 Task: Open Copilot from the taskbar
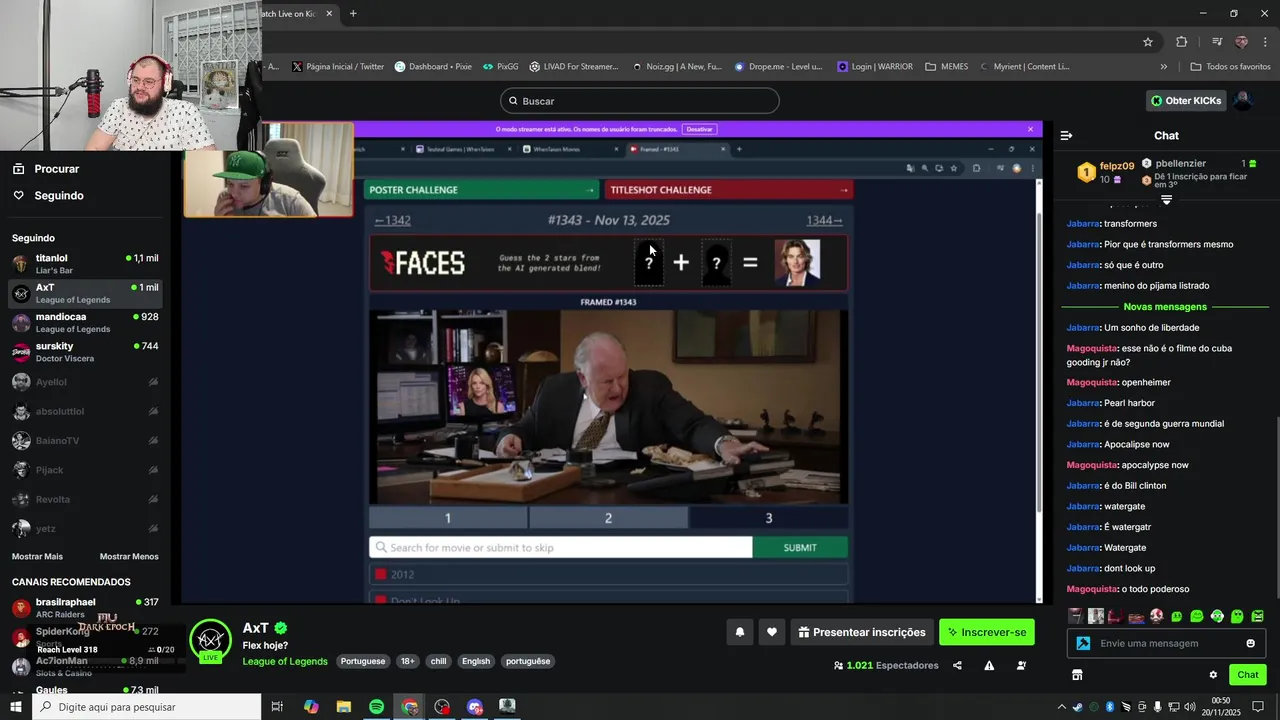tap(311, 707)
